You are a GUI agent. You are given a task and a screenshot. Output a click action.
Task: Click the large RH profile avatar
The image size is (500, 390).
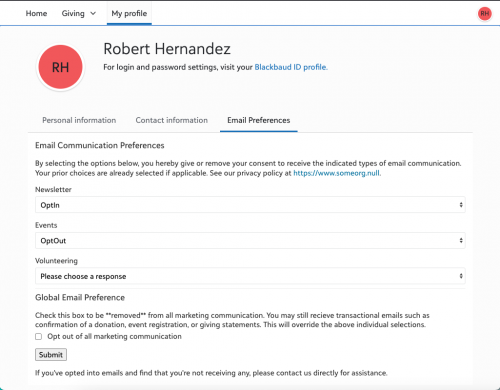(x=60, y=67)
